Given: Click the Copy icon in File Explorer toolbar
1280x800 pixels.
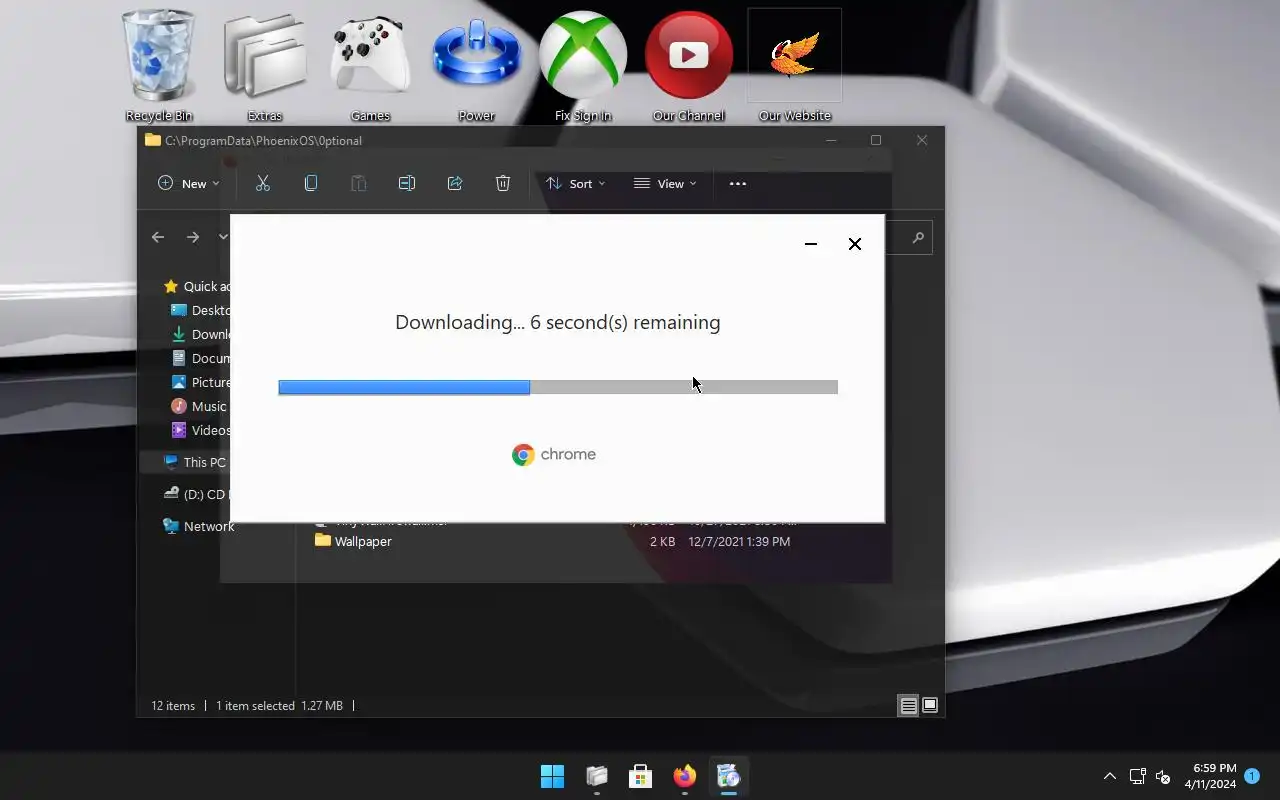Looking at the screenshot, I should pyautogui.click(x=311, y=183).
